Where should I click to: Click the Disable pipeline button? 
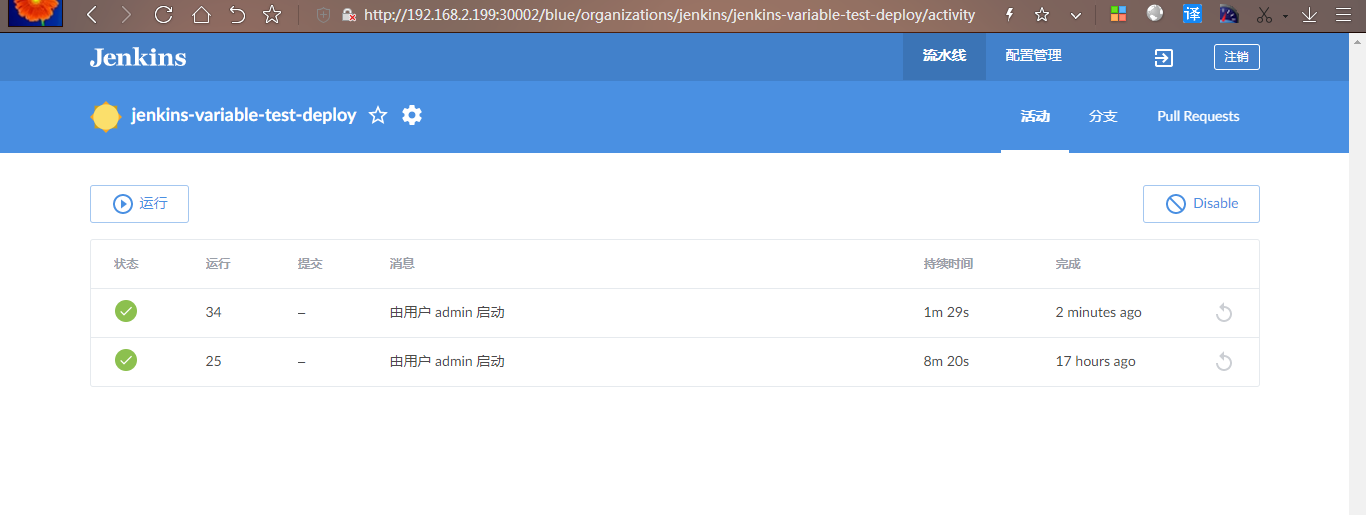point(1201,204)
